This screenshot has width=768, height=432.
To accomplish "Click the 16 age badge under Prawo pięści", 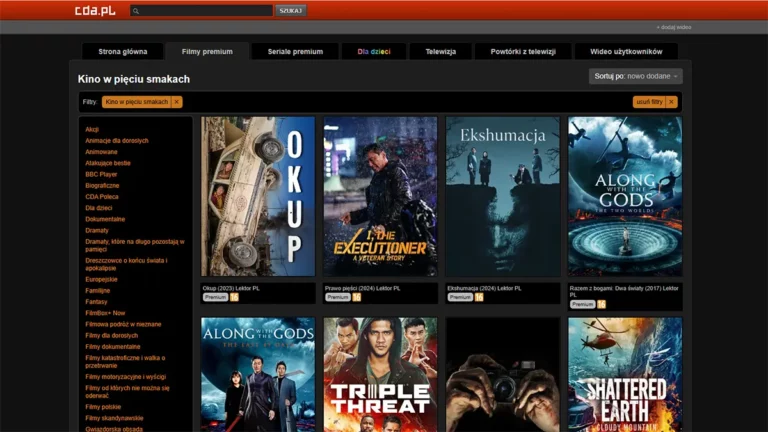I will point(357,297).
